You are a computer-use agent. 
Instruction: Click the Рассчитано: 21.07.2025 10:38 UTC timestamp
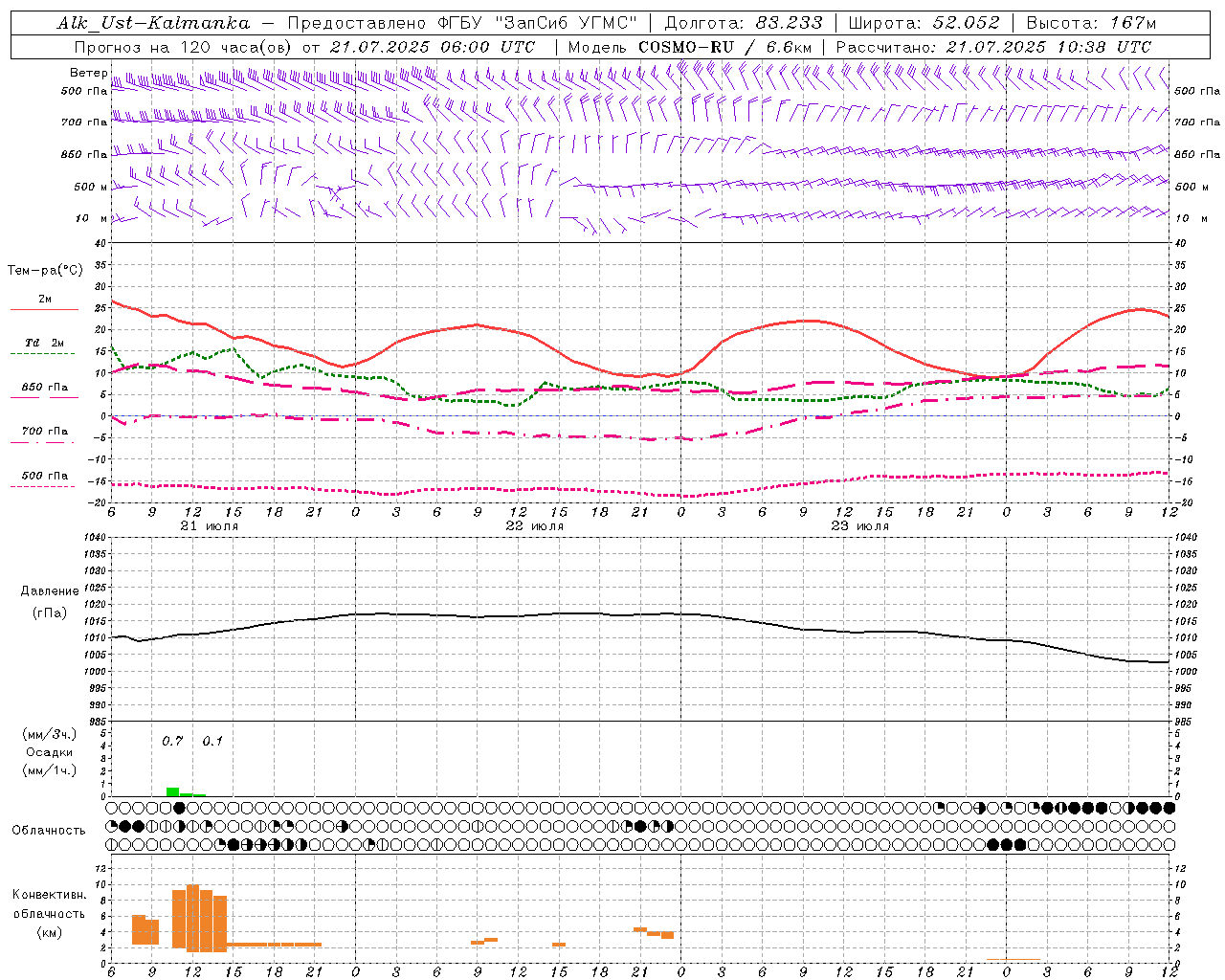[x=993, y=47]
